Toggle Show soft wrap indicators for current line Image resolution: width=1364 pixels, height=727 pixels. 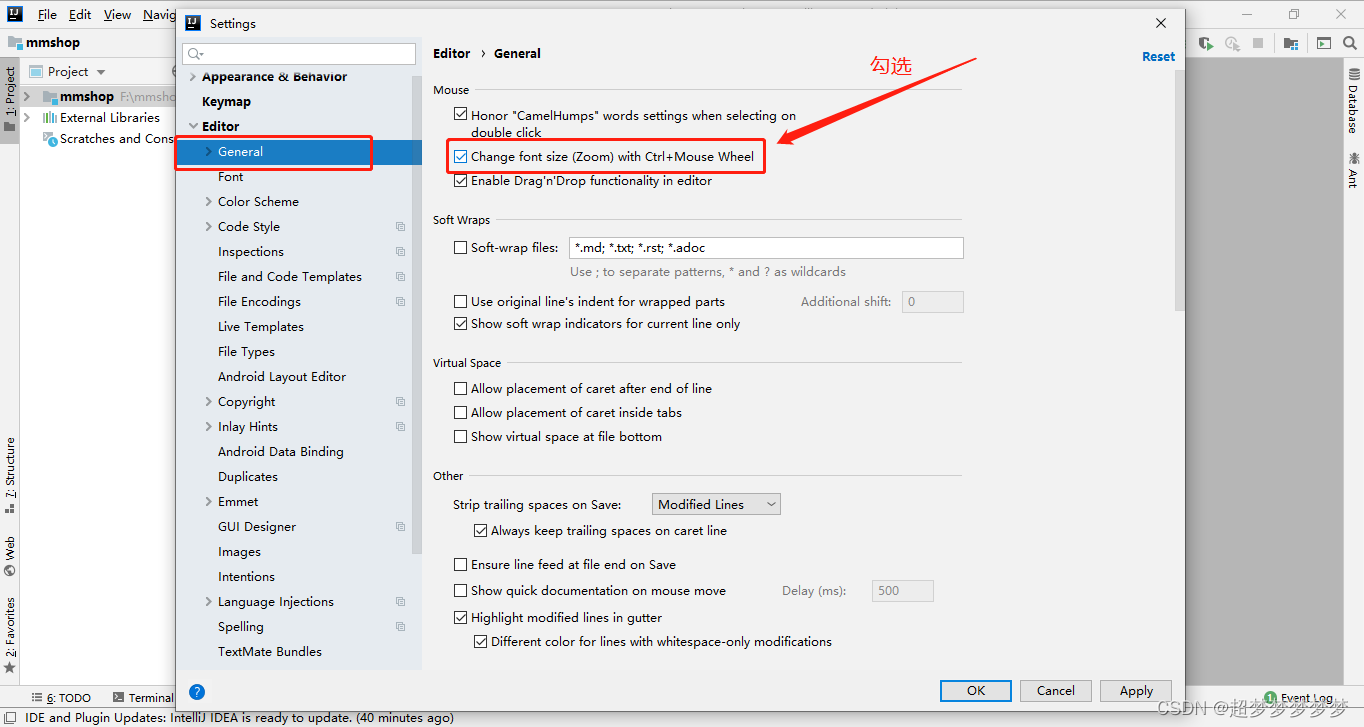click(x=461, y=324)
